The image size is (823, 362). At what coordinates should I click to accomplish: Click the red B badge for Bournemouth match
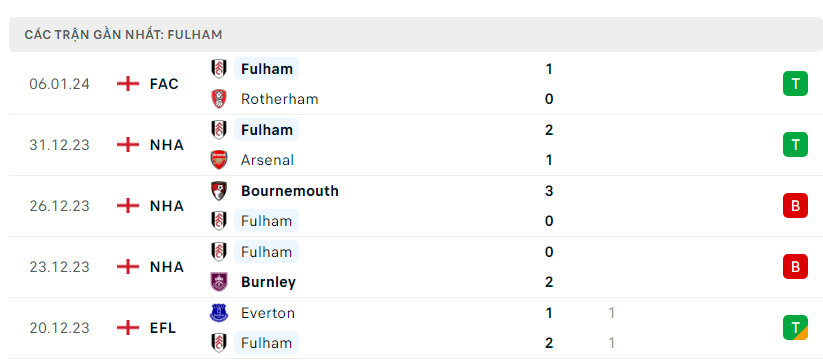tap(795, 206)
